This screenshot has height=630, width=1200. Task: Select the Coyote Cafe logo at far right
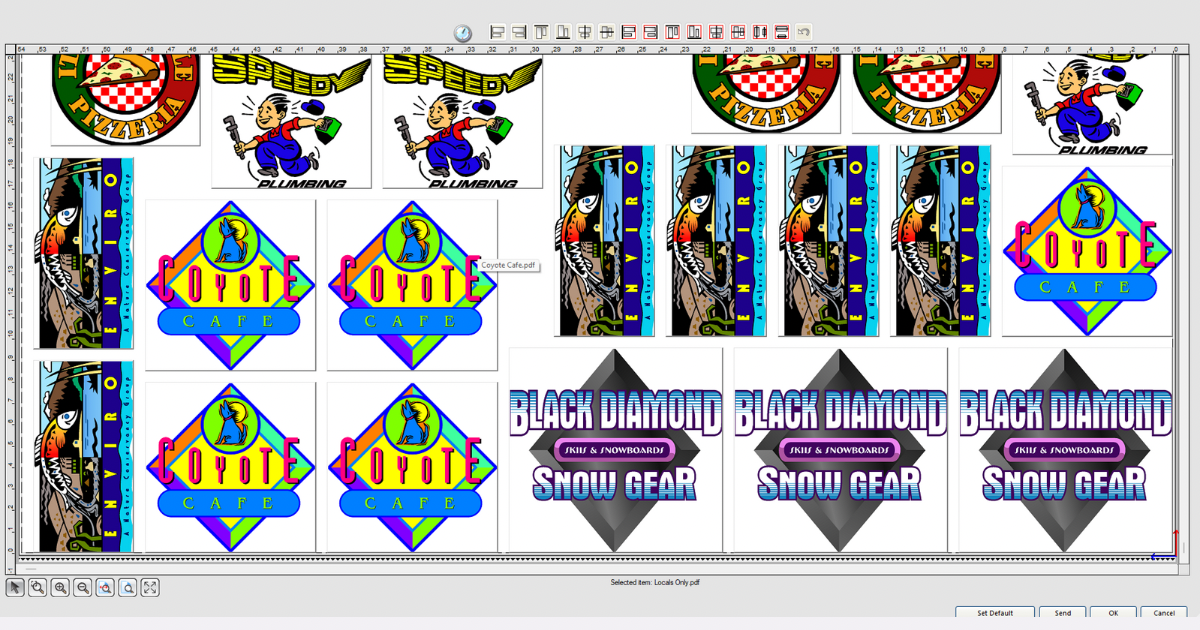(1086, 250)
